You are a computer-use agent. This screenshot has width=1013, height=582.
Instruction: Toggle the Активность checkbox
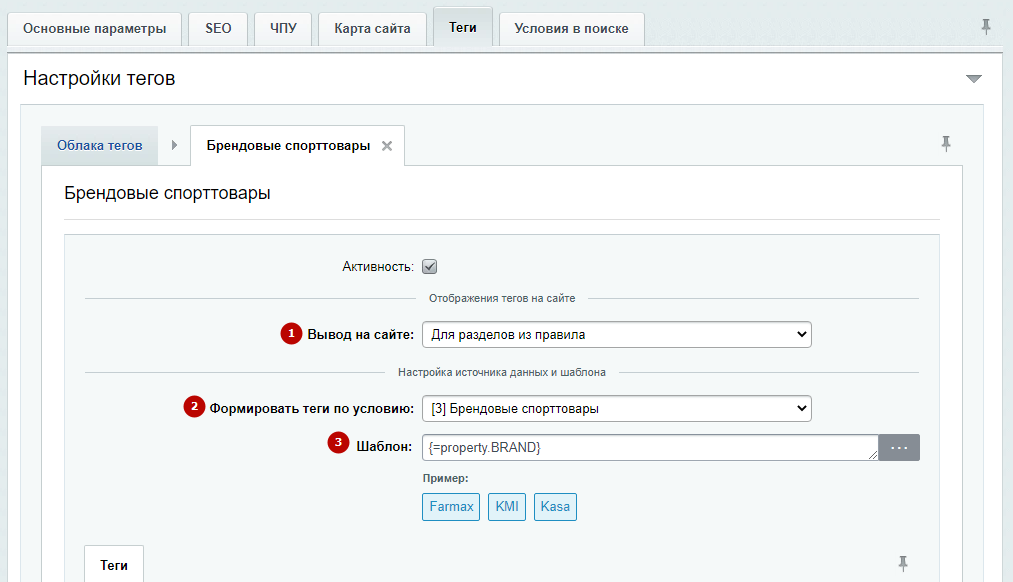[430, 266]
